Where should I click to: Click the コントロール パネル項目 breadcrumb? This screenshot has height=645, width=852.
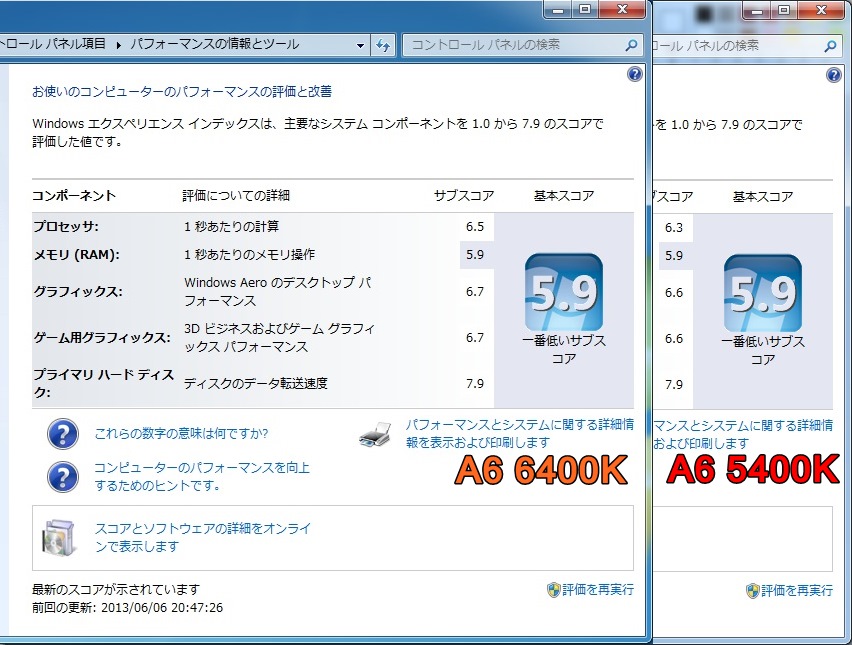pos(53,44)
